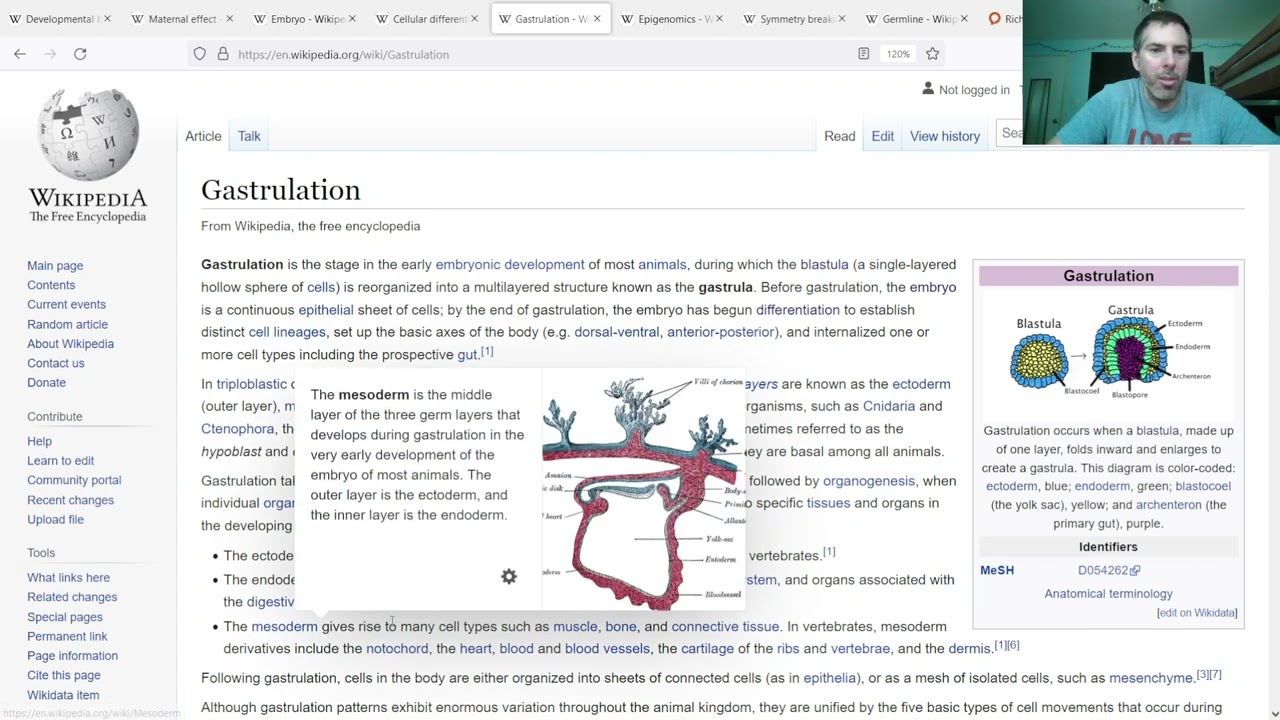Viewport: 1280px width, 720px height.
Task: Close the Symmetry breaking tab
Action: (x=841, y=19)
